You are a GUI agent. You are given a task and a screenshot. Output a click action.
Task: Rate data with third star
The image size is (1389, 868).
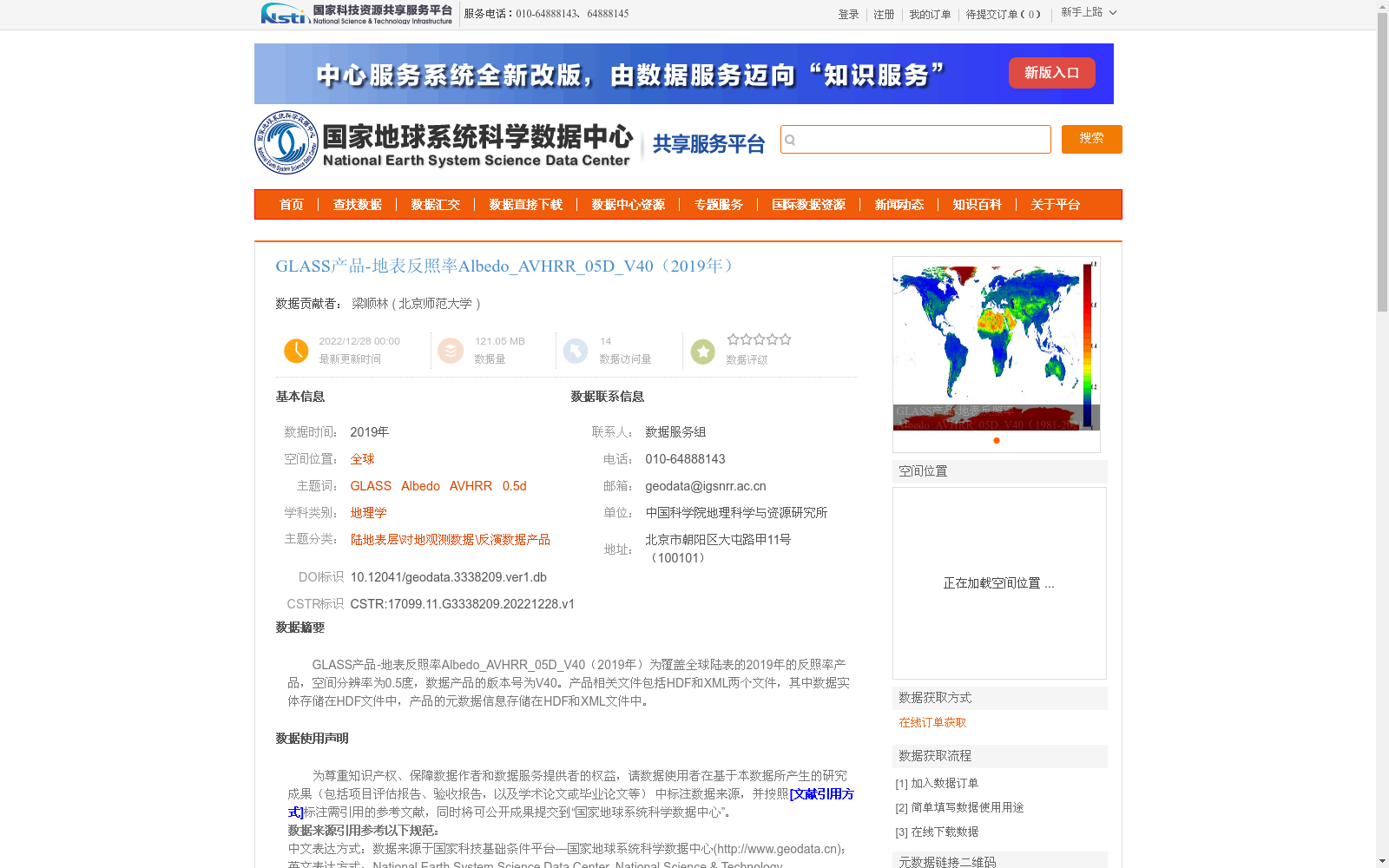point(760,339)
